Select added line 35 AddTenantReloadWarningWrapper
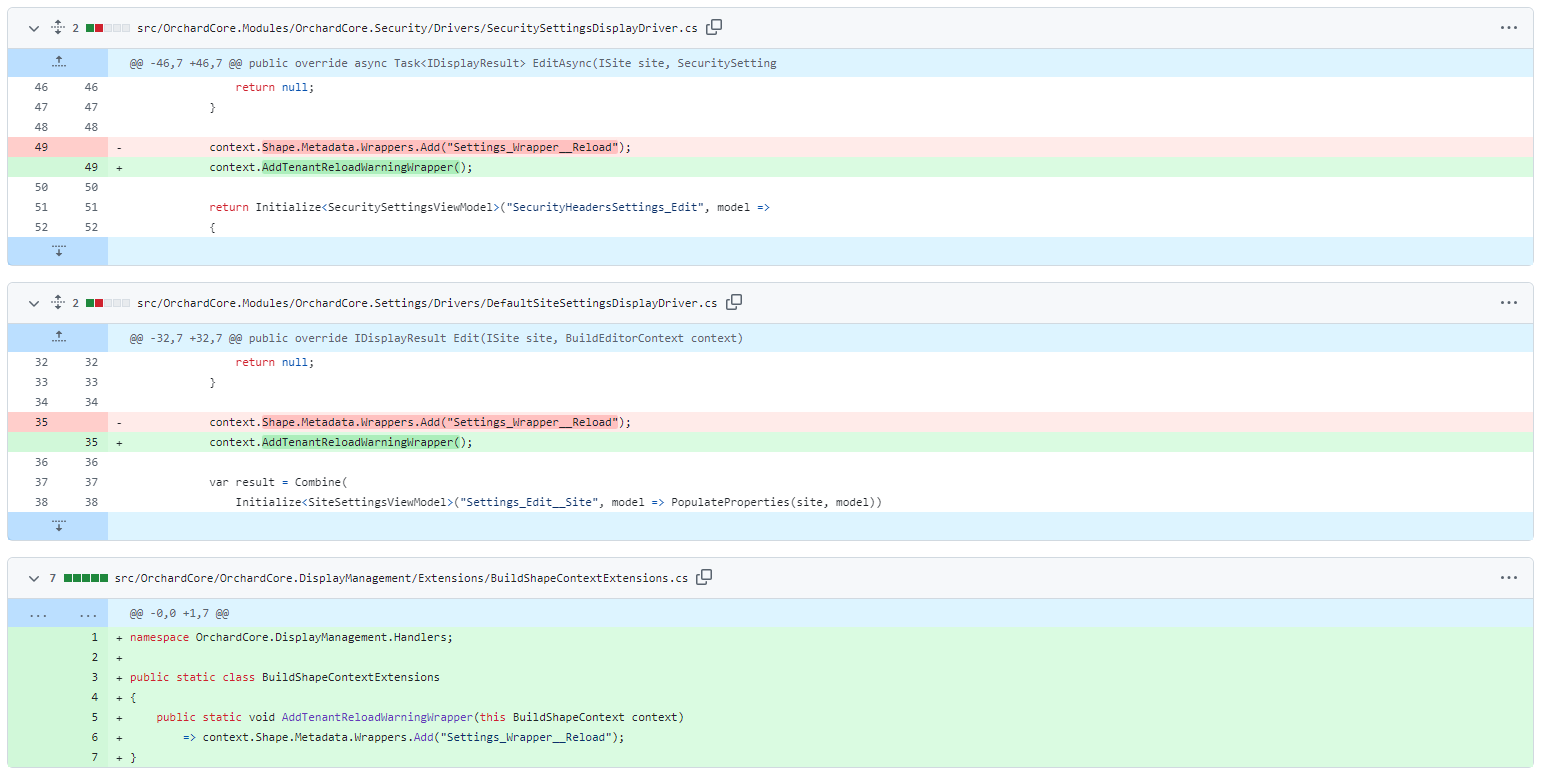The width and height of the screenshot is (1542, 779). (x=340, y=442)
